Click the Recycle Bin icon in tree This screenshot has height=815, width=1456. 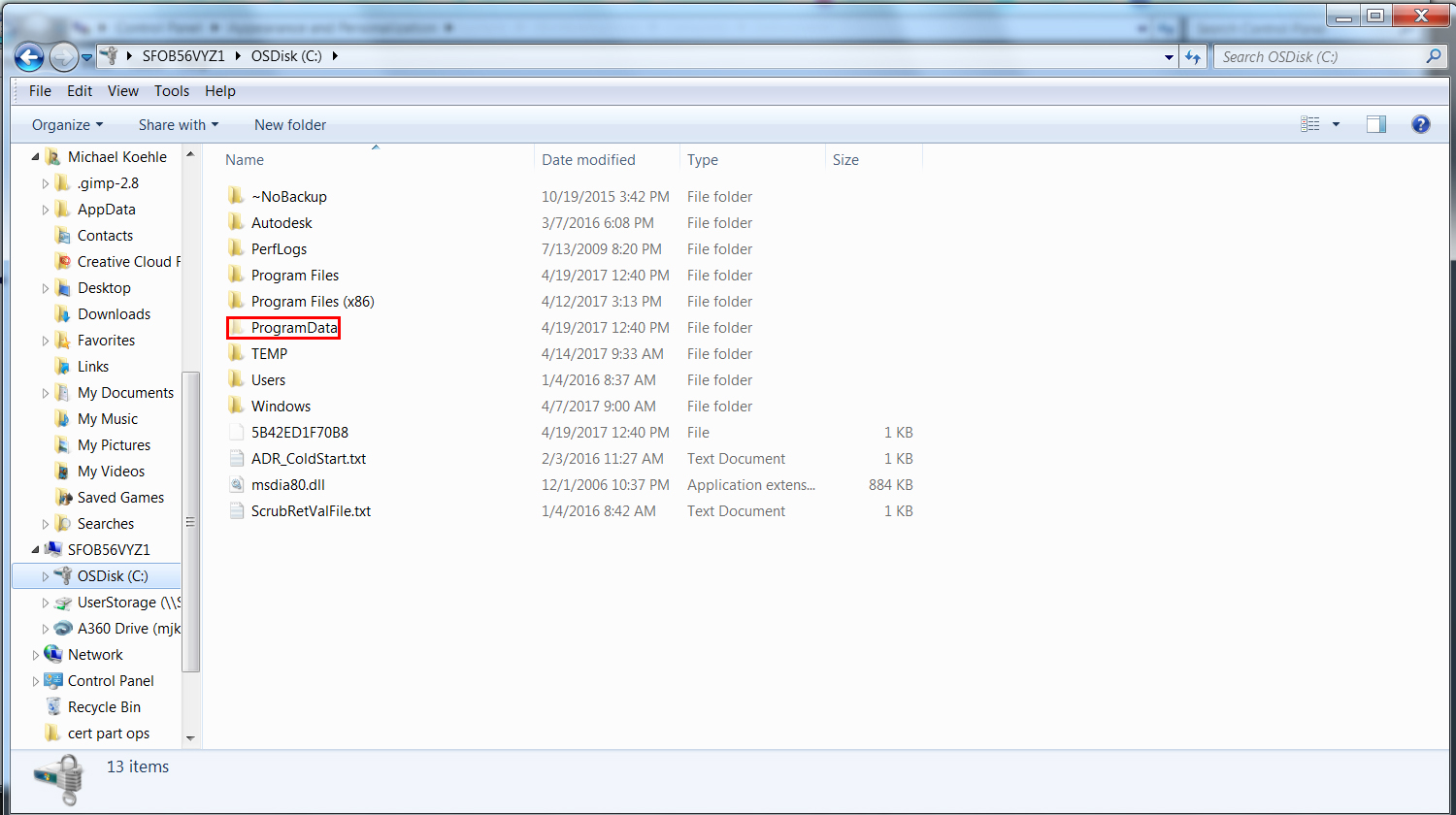[52, 706]
